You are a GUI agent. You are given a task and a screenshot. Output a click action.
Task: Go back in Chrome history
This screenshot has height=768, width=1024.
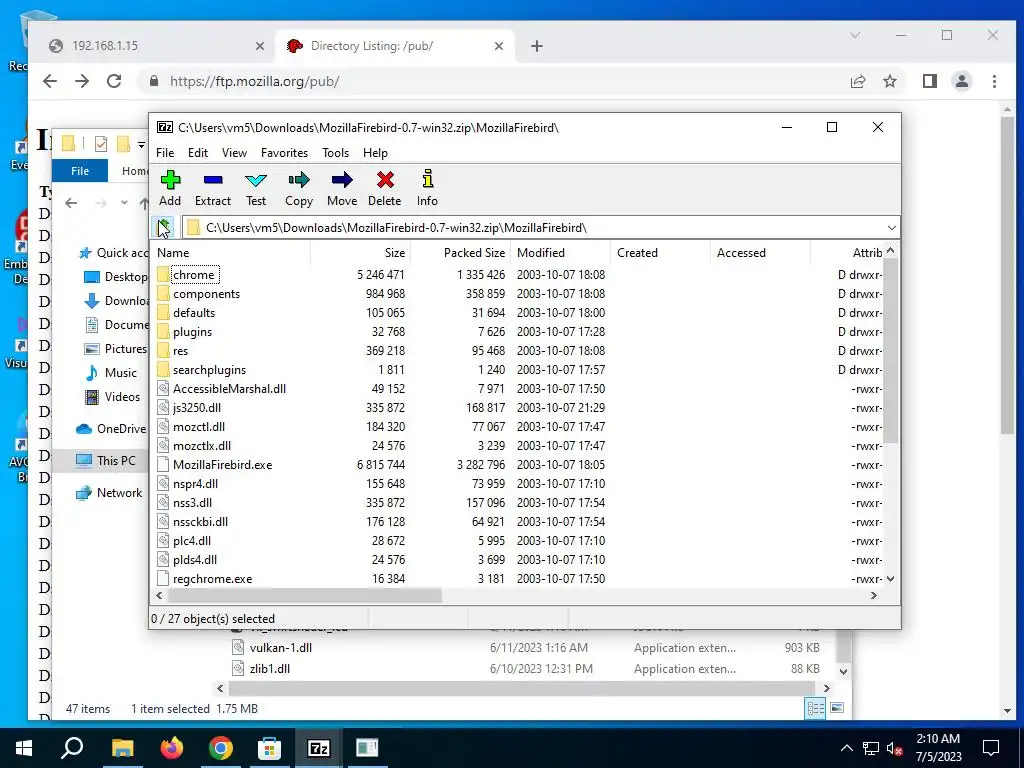coord(50,81)
